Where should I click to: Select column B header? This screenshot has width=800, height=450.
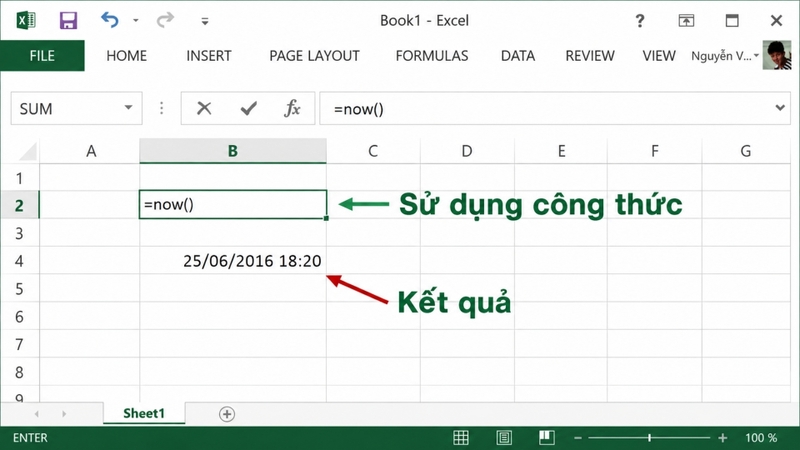tap(233, 151)
